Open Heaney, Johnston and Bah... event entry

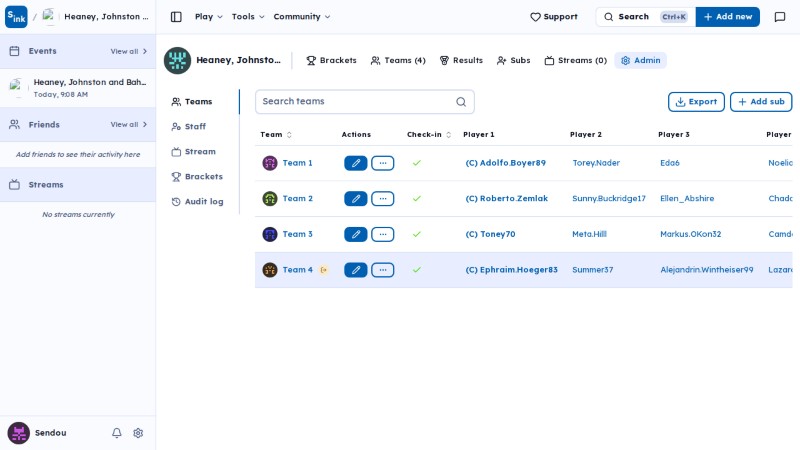[78, 88]
